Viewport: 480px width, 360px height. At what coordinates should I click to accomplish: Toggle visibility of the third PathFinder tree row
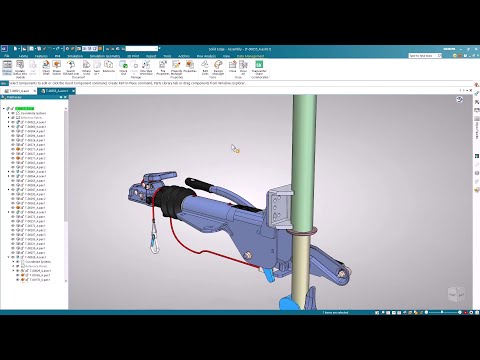pyautogui.click(x=13, y=122)
